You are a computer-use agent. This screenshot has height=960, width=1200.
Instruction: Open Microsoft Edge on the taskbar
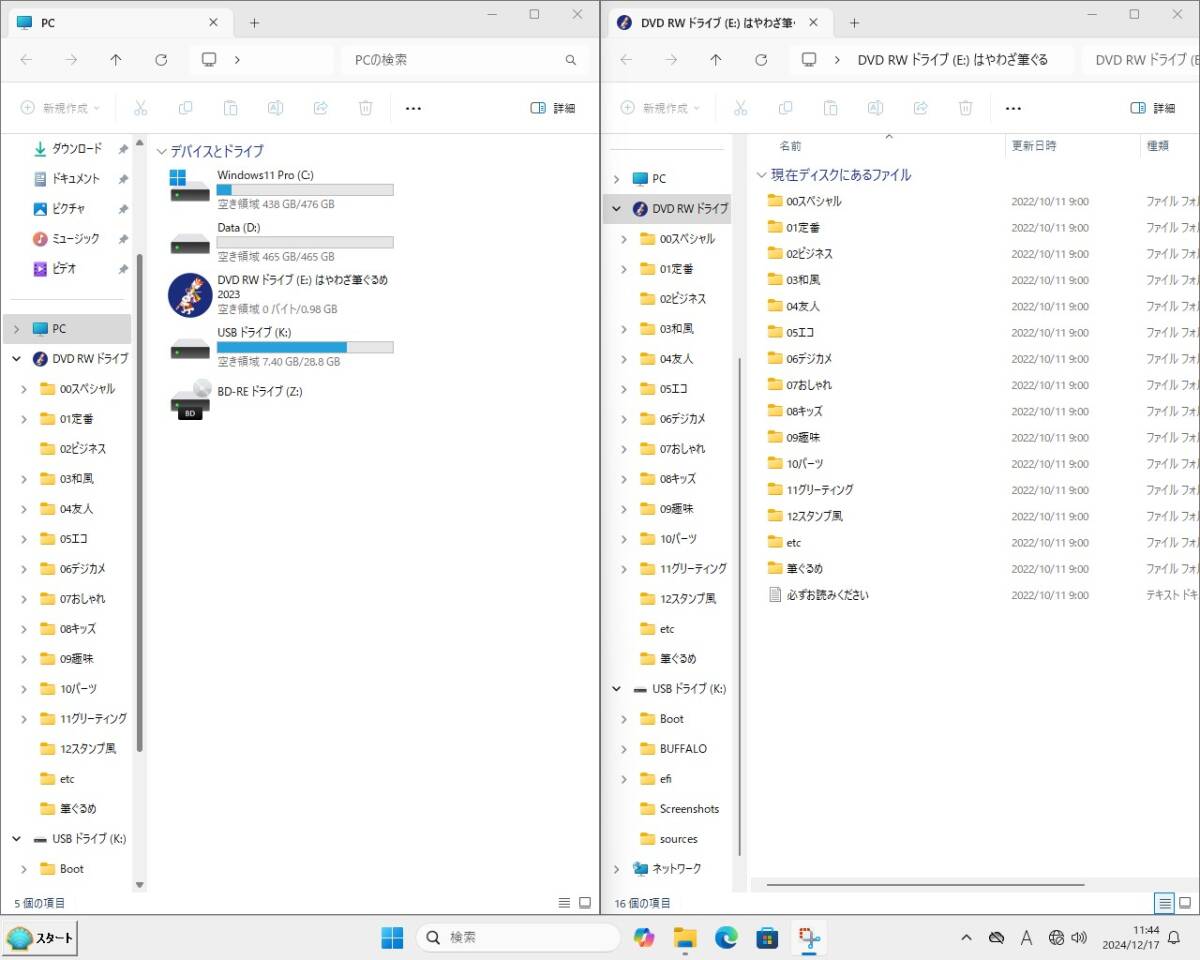(726, 937)
